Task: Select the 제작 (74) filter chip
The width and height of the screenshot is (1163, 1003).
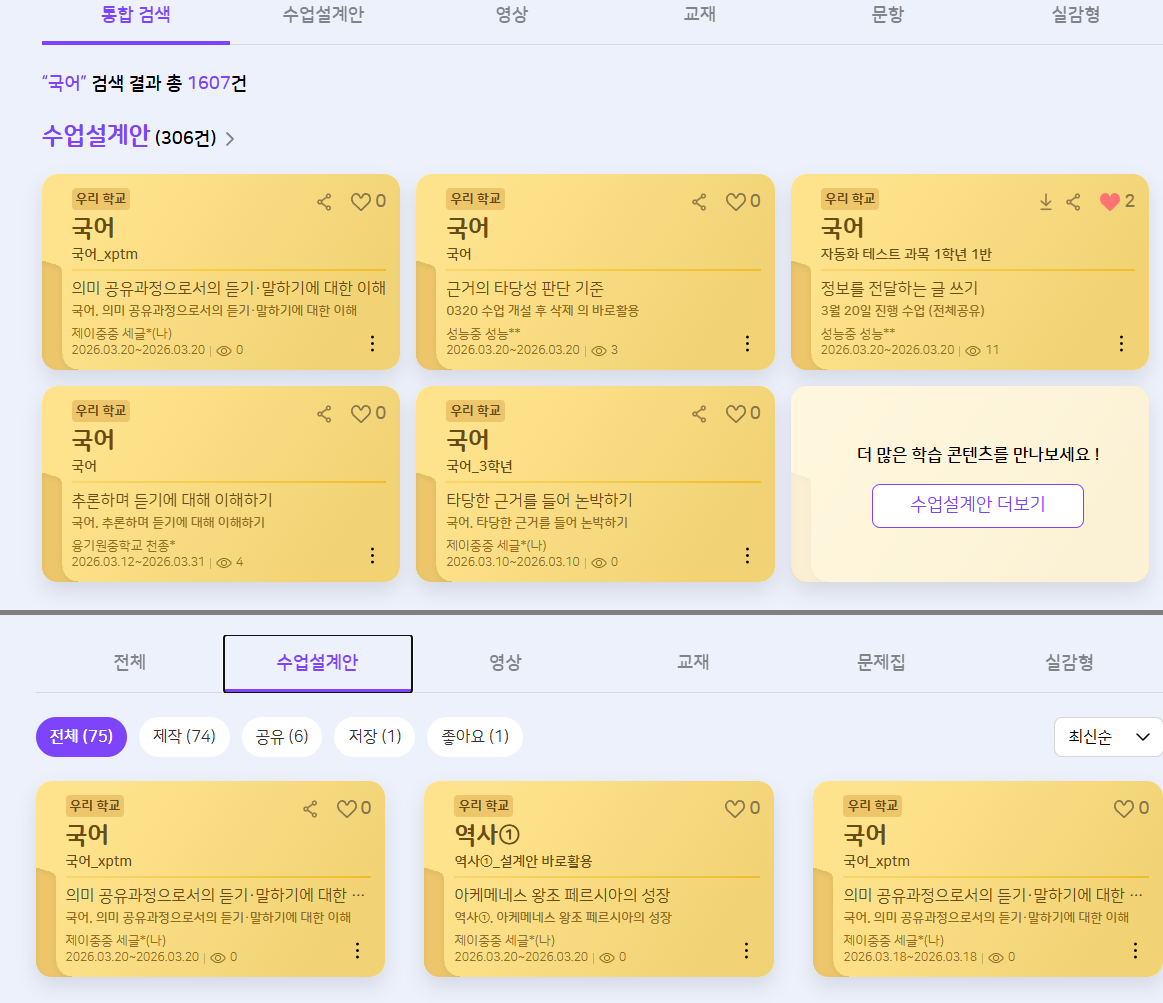Action: (x=184, y=737)
